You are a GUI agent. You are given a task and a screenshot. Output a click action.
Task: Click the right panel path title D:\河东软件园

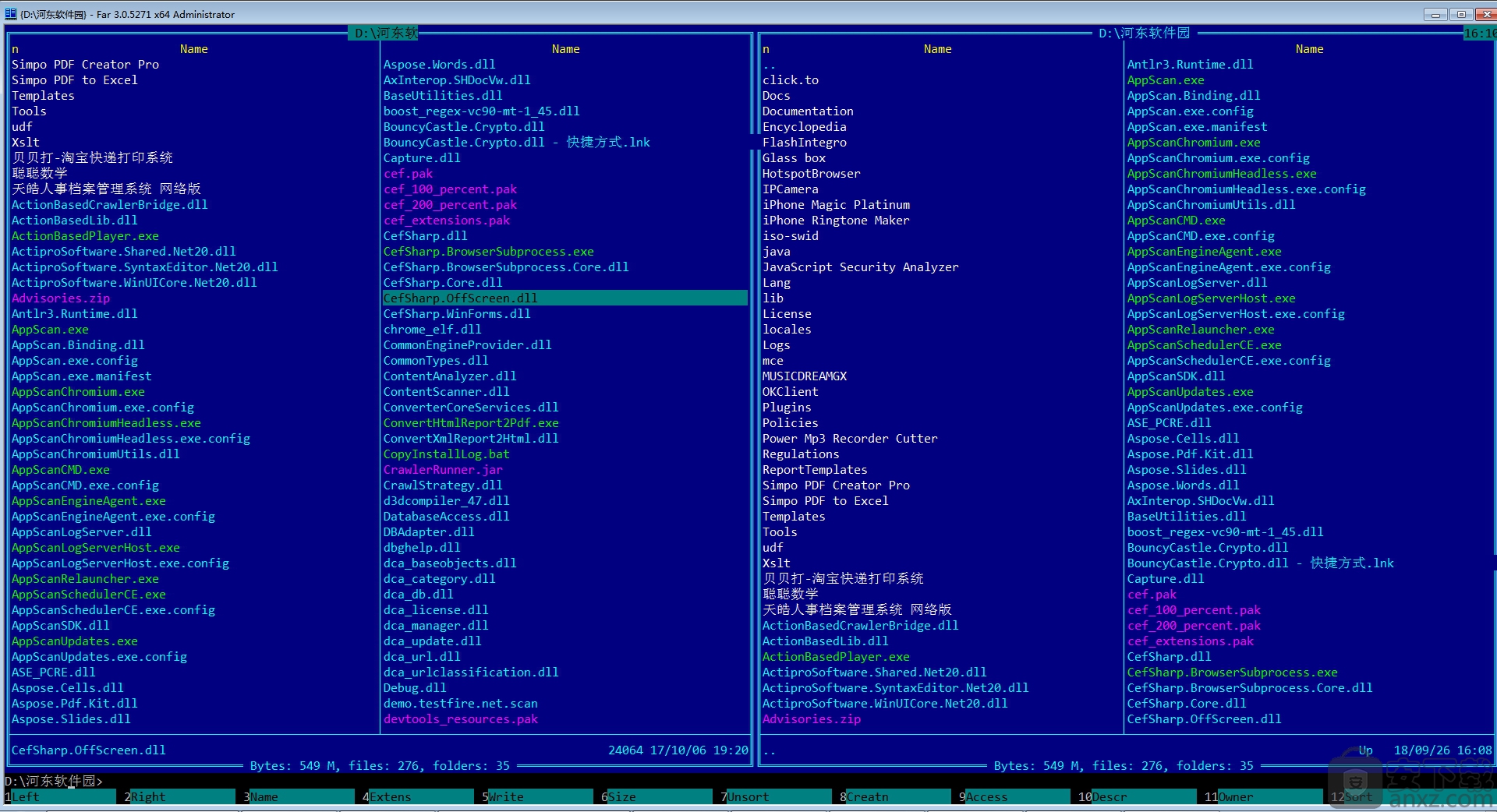(1144, 33)
